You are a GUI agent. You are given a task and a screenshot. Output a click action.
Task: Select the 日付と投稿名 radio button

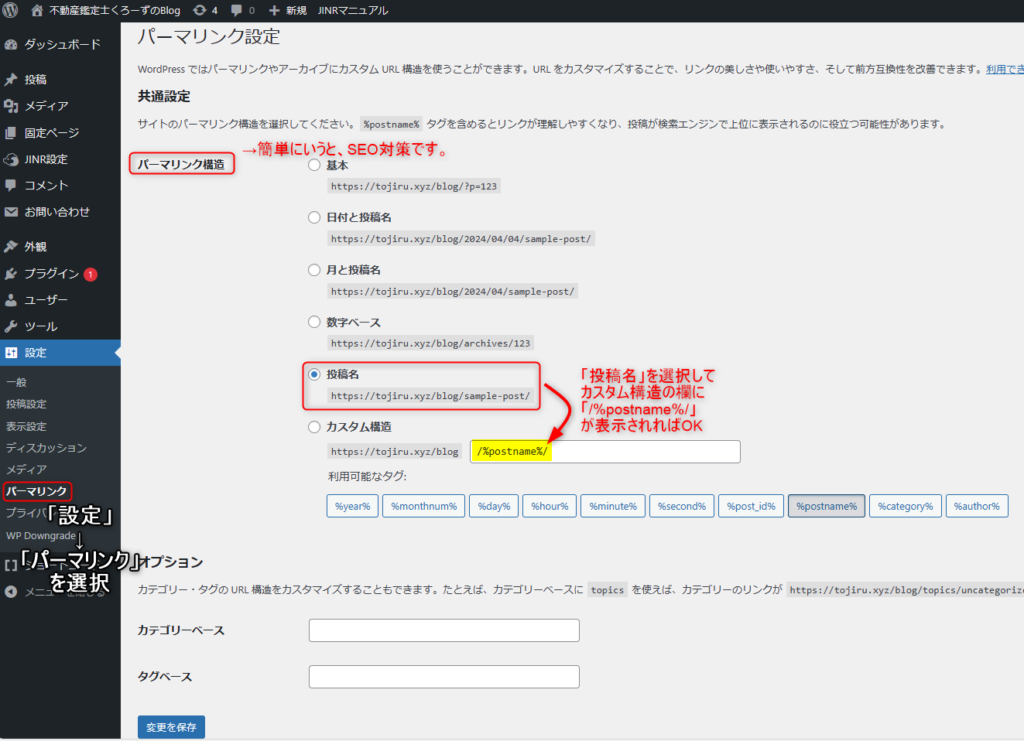314,217
